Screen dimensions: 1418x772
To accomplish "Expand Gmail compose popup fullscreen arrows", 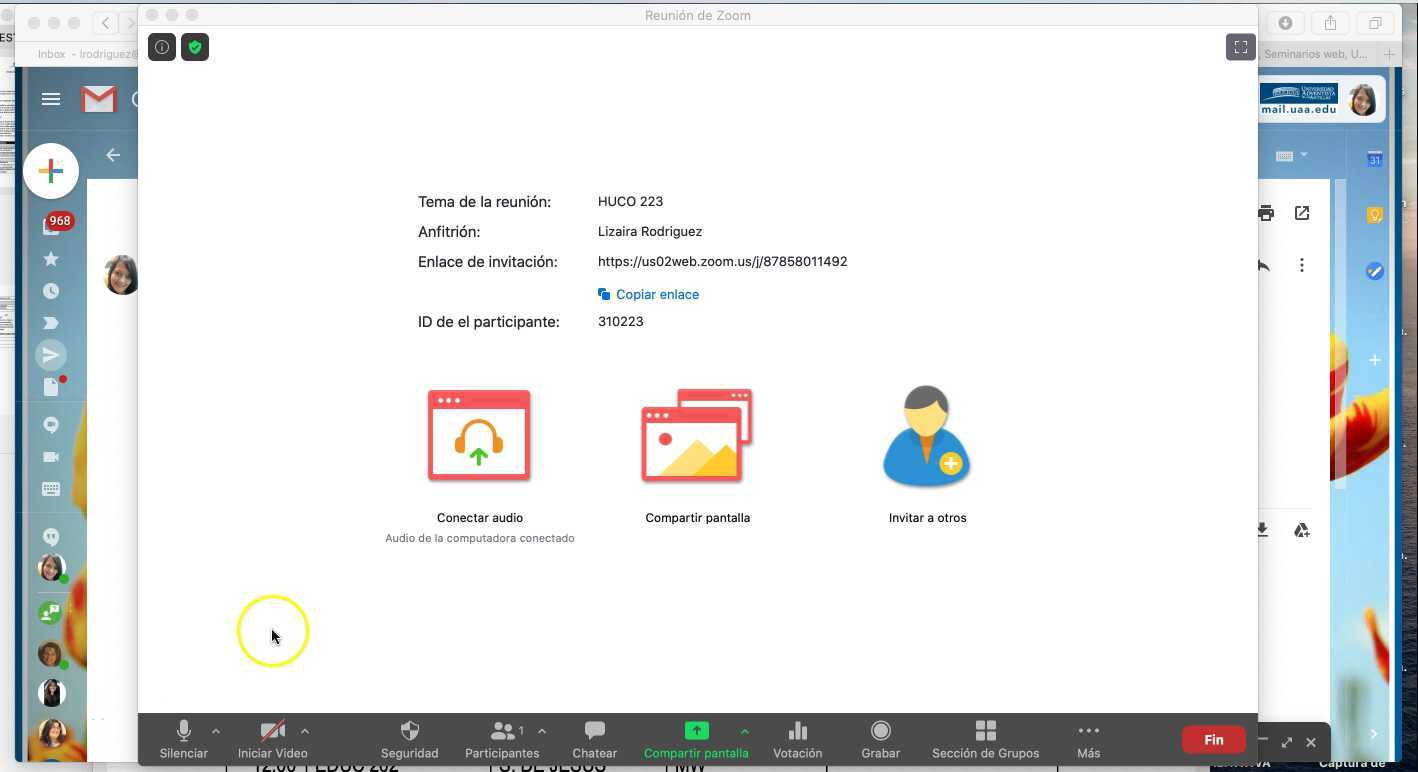I will (1287, 742).
